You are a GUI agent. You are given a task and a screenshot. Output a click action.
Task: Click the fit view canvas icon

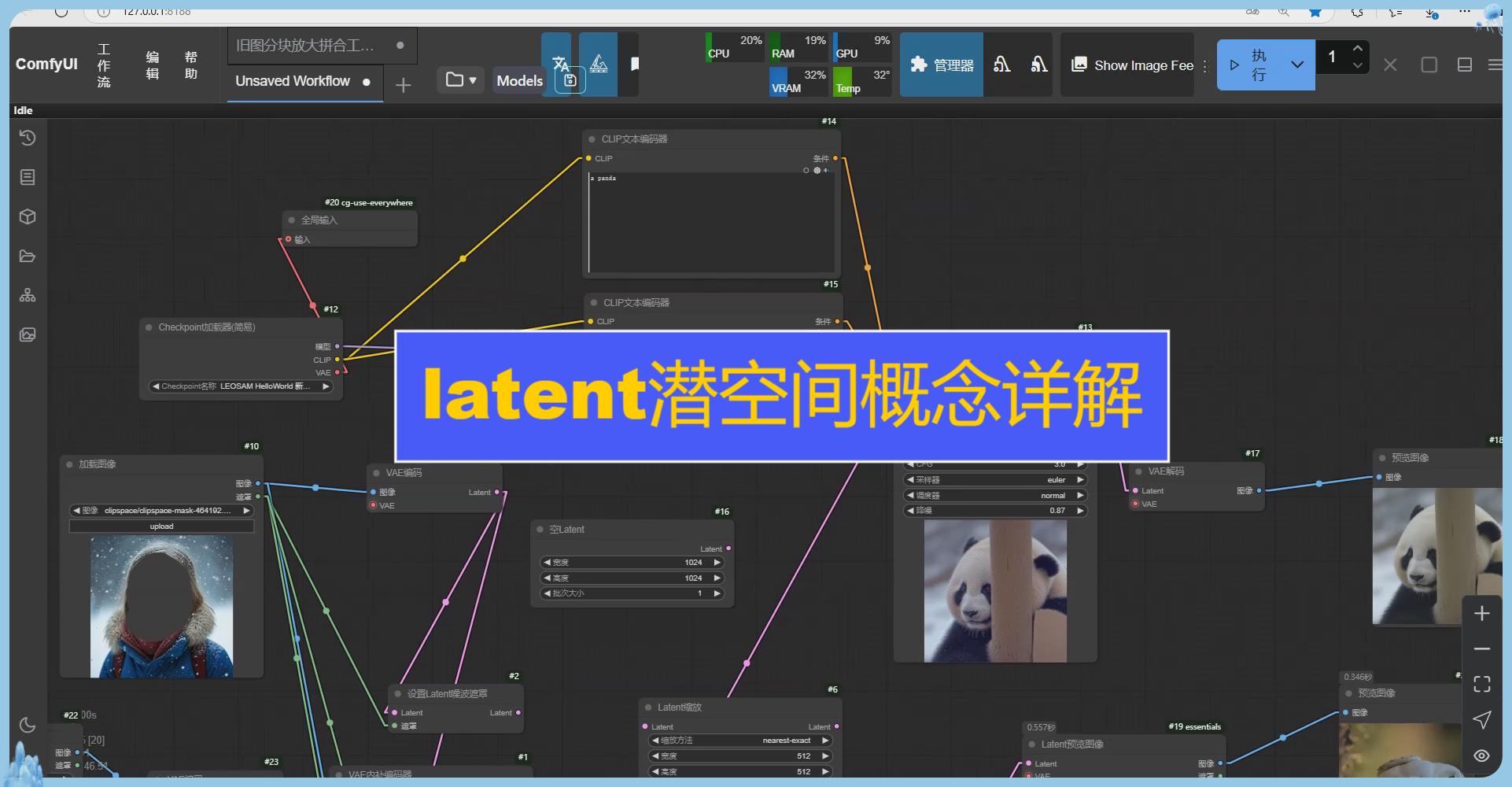point(1481,684)
